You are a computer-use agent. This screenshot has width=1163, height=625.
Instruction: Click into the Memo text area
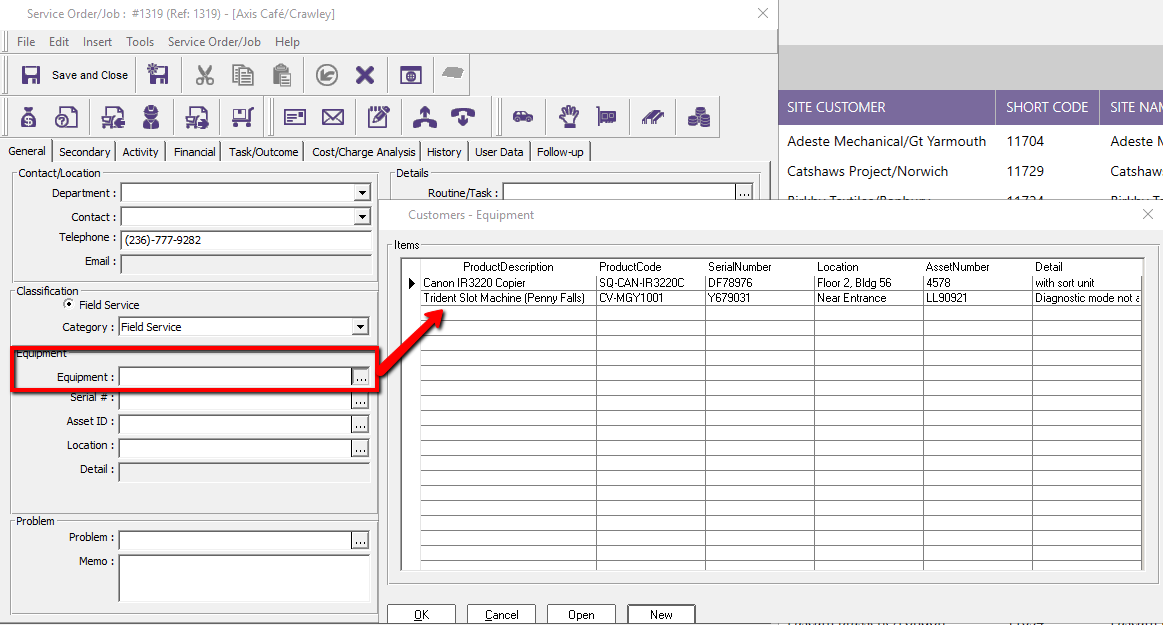click(244, 578)
